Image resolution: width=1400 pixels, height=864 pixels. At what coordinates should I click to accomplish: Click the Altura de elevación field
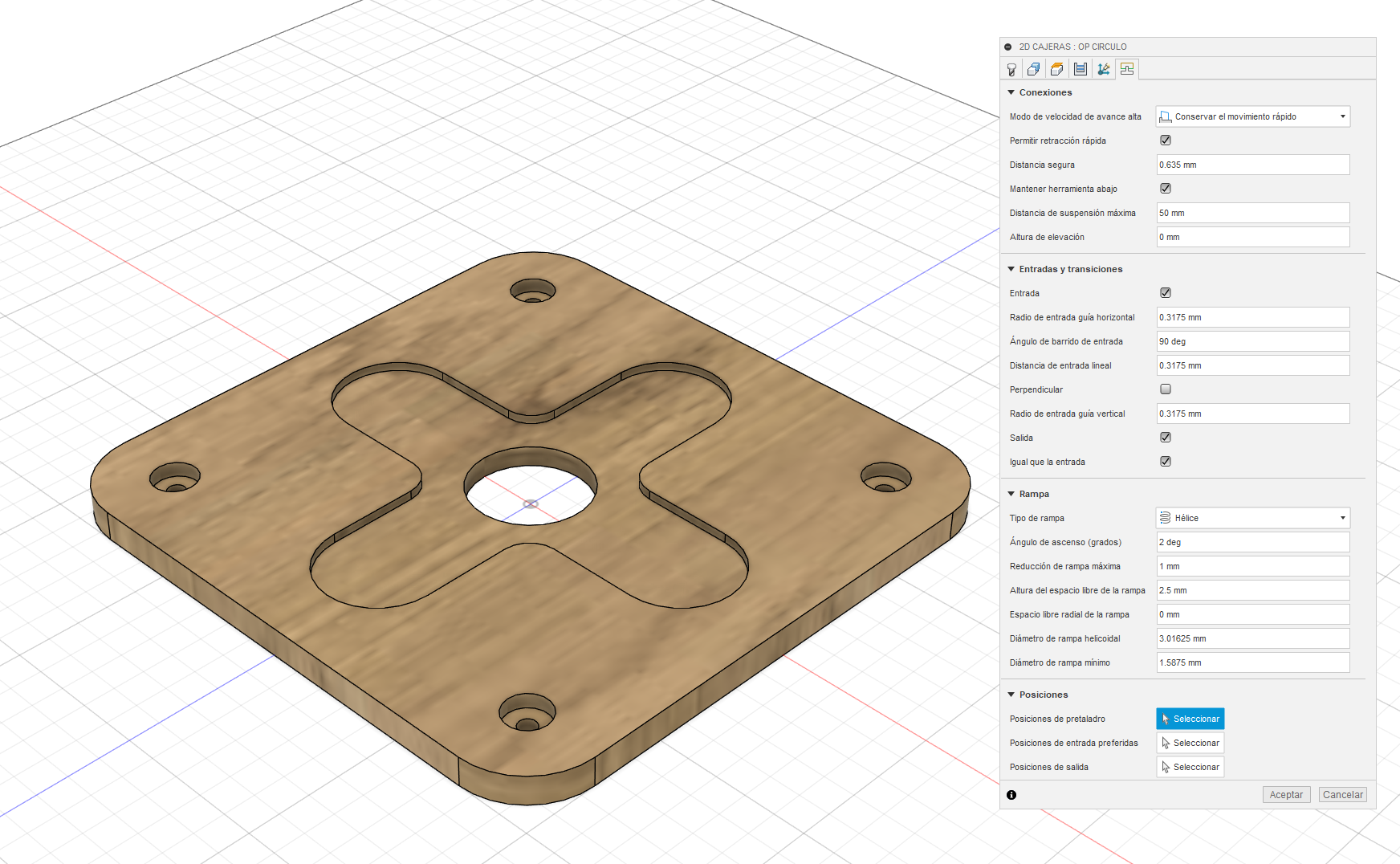point(1253,237)
